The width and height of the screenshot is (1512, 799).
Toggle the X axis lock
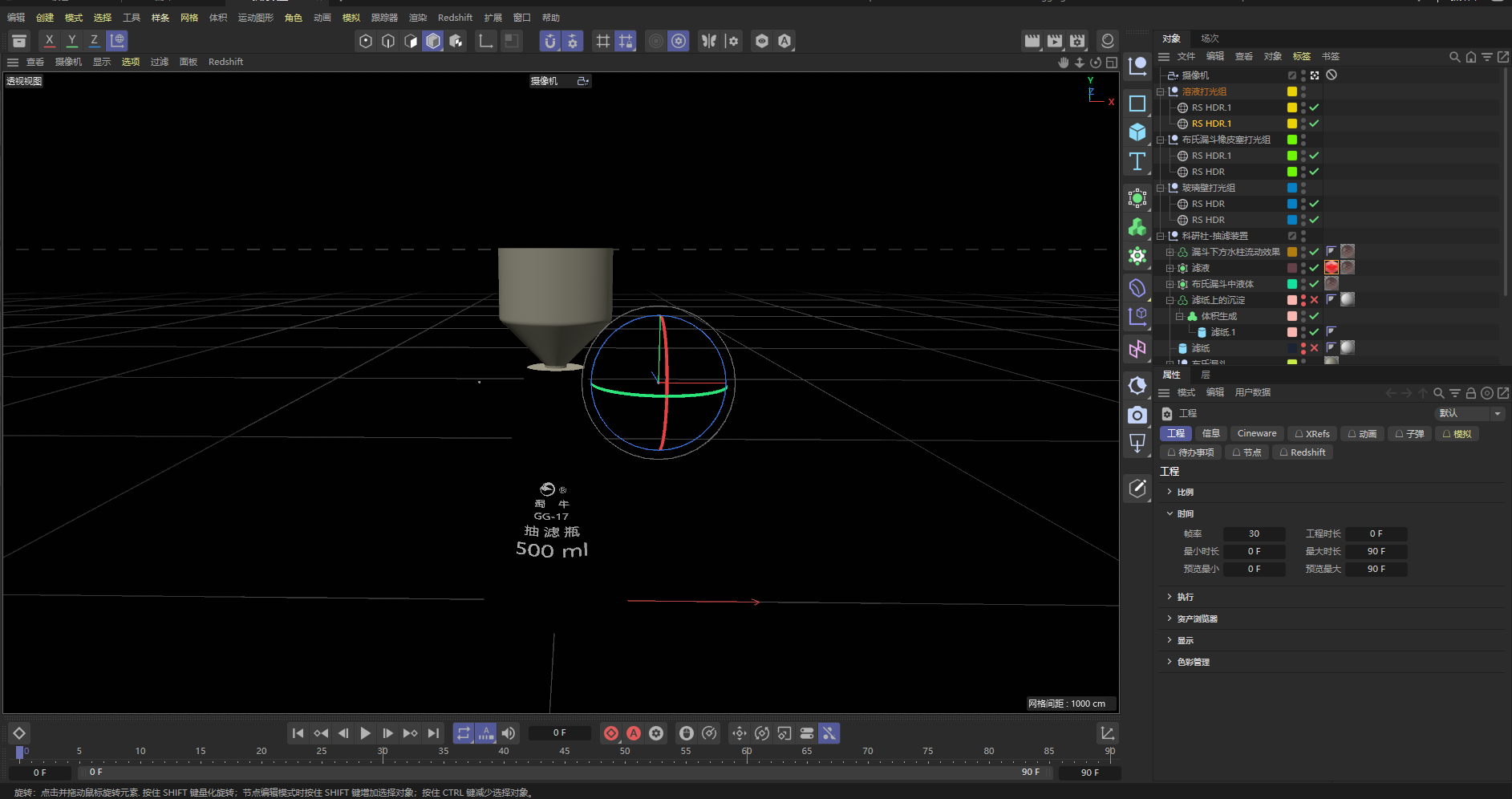(x=50, y=41)
